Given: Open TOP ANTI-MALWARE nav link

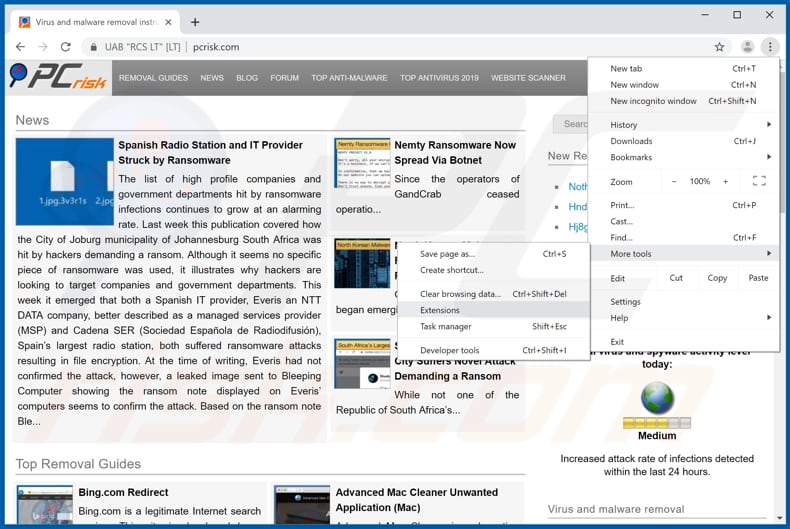Looking at the screenshot, I should click(x=349, y=78).
